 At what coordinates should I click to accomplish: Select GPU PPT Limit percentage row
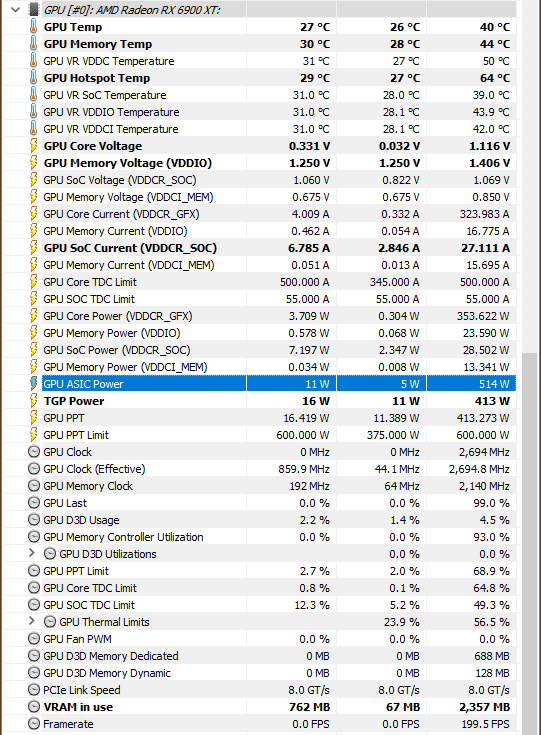(x=260, y=571)
